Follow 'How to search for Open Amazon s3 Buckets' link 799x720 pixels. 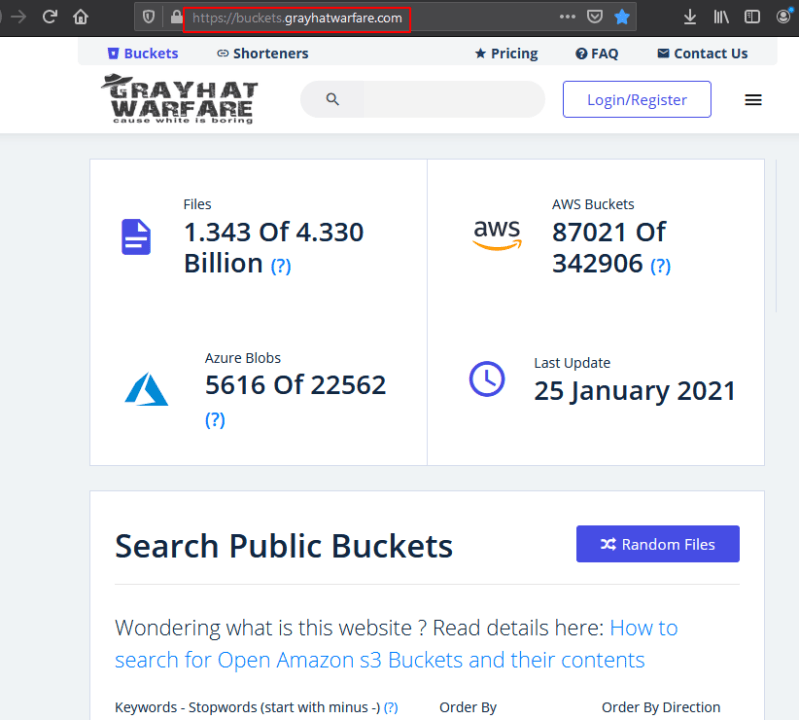(396, 644)
